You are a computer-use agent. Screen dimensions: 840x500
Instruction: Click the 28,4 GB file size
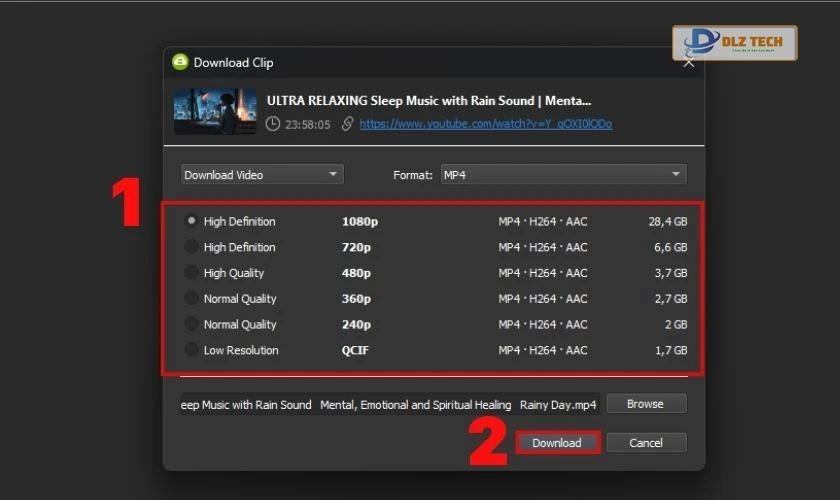click(x=668, y=221)
